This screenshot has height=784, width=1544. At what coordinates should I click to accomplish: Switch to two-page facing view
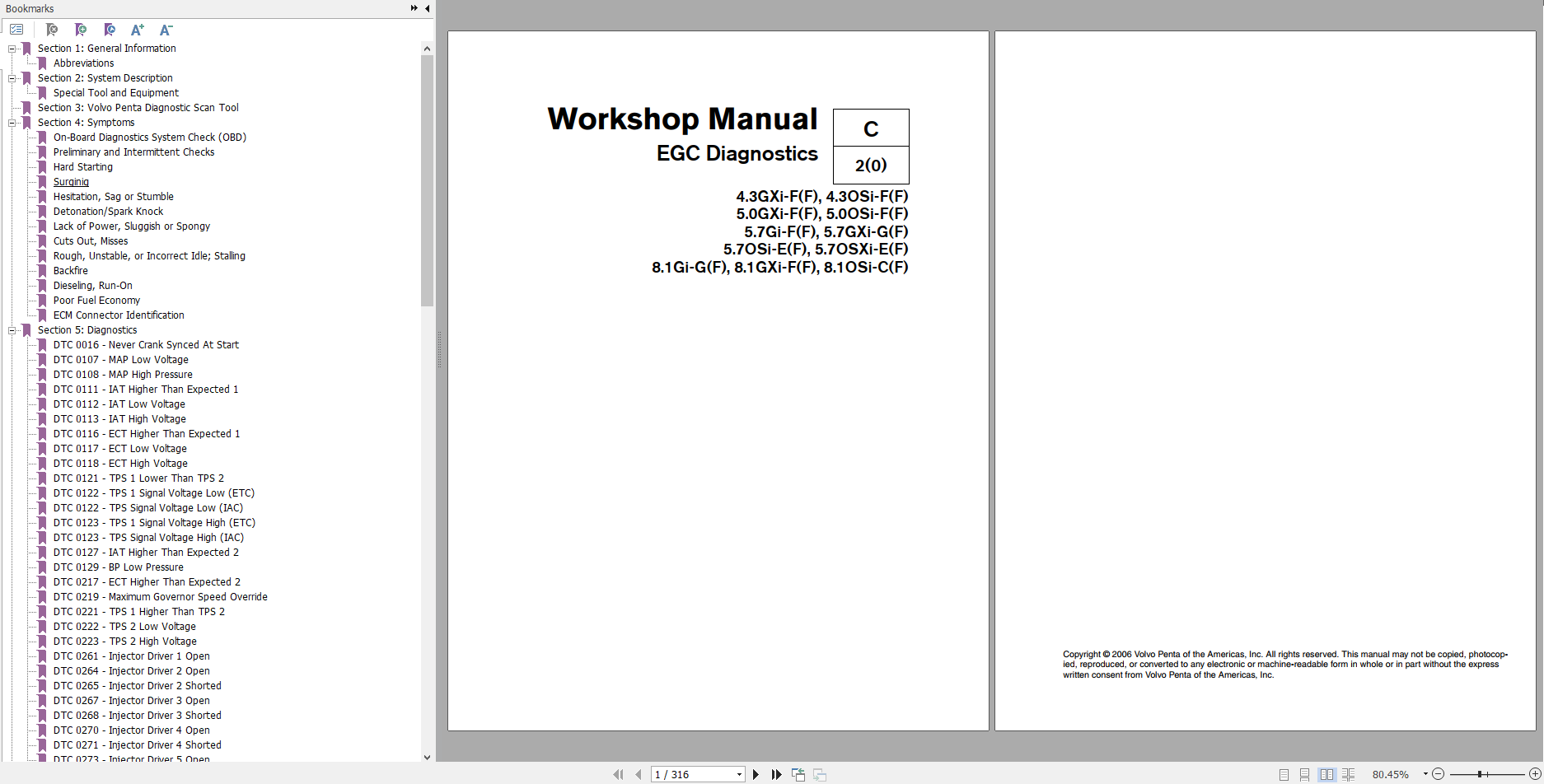click(1326, 774)
